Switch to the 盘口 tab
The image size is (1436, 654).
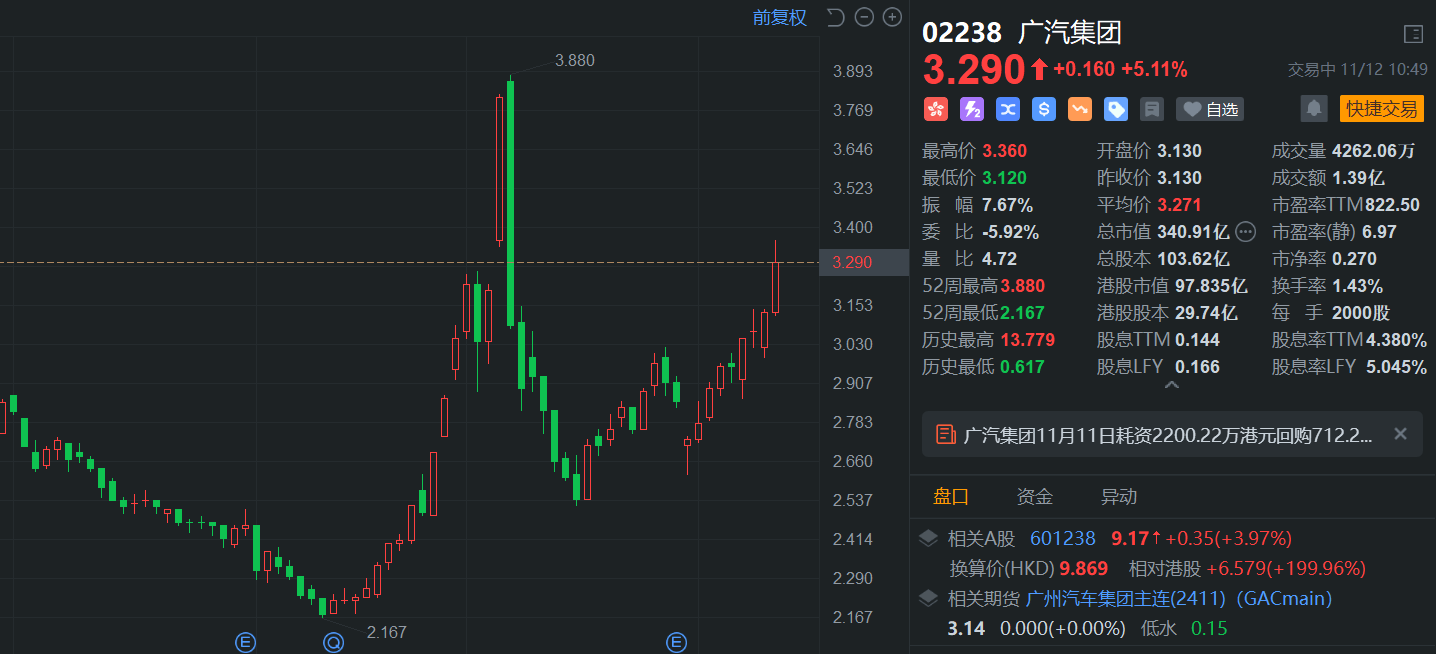click(951, 497)
